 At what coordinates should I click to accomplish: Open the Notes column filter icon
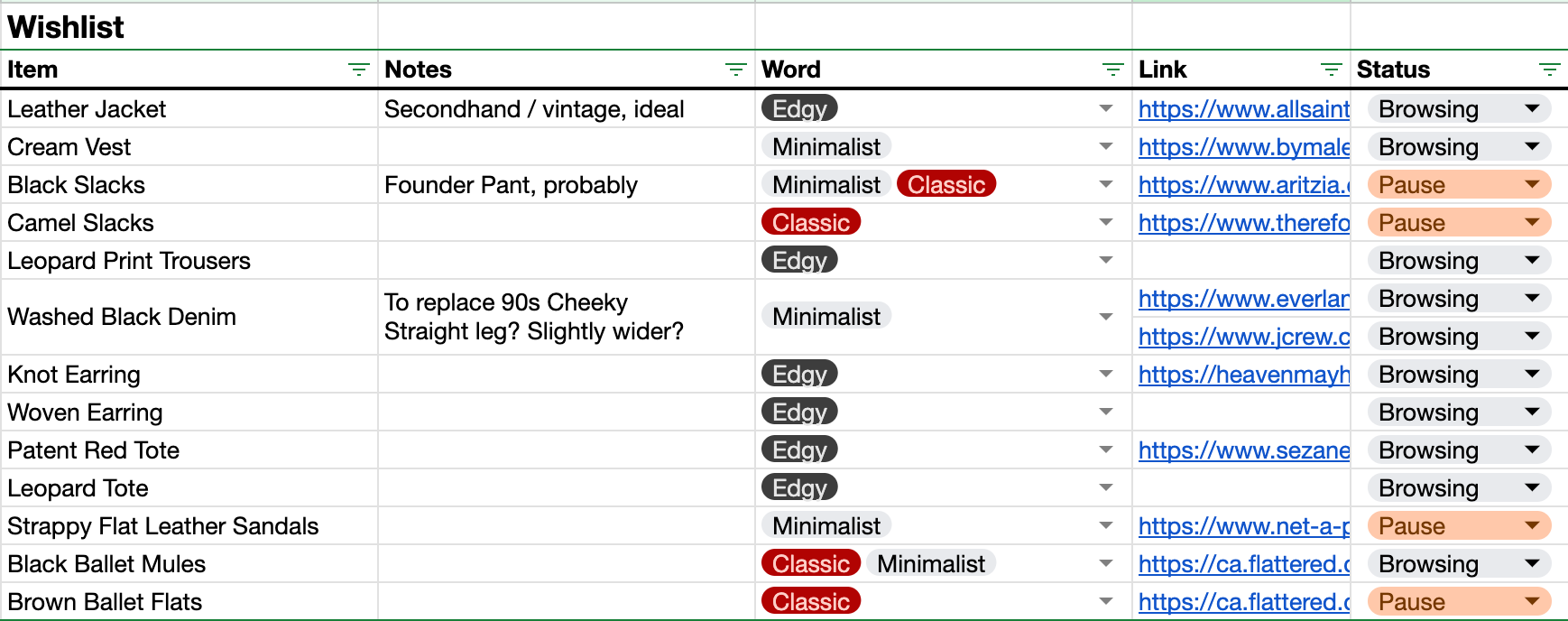736,70
